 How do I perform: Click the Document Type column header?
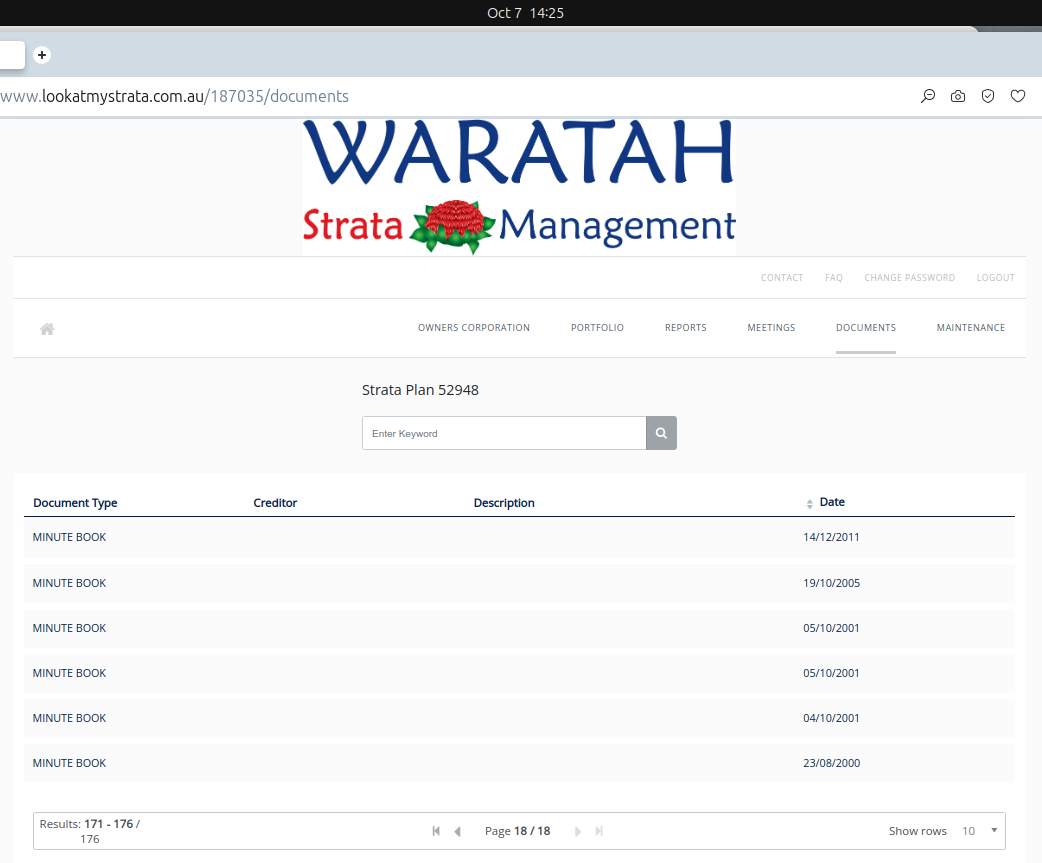point(75,503)
